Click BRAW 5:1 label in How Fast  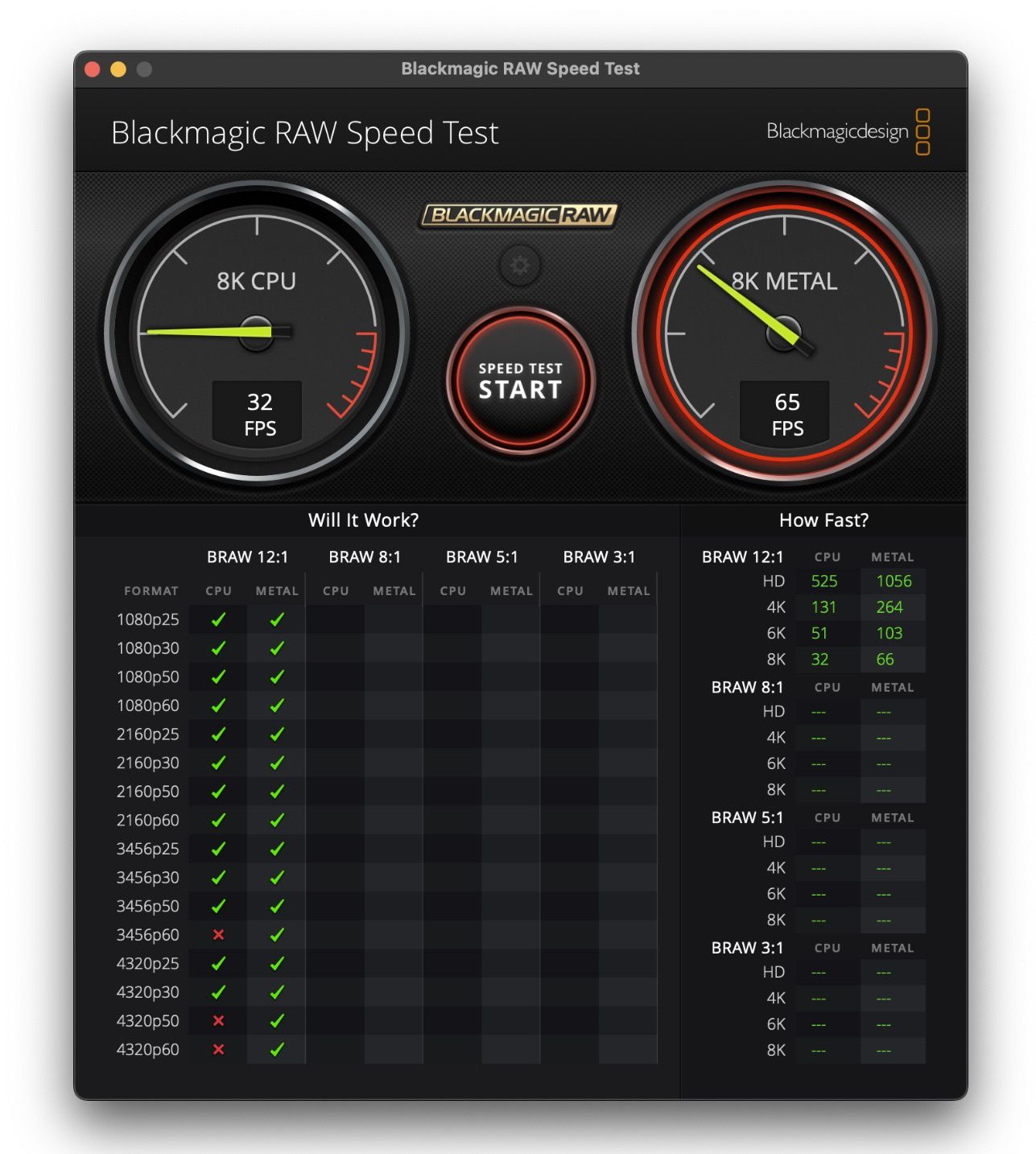pos(747,818)
